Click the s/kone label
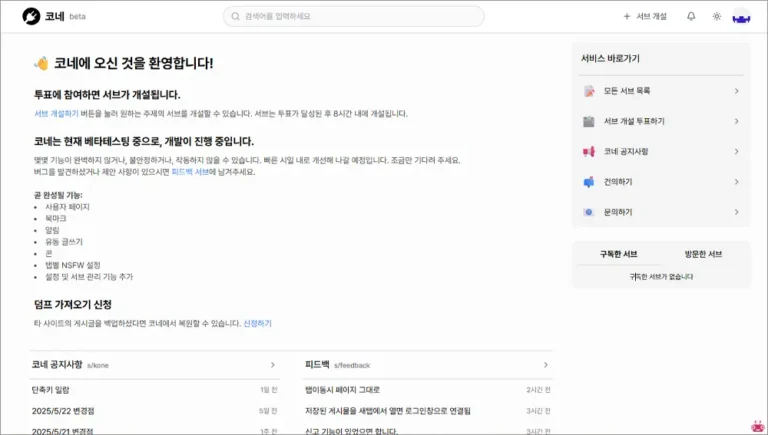 98,365
